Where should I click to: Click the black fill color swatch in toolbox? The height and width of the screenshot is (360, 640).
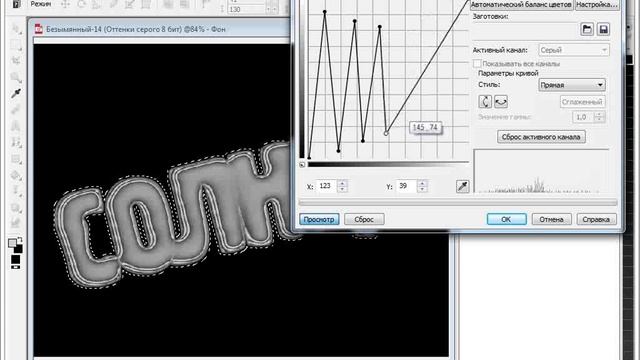(16, 259)
